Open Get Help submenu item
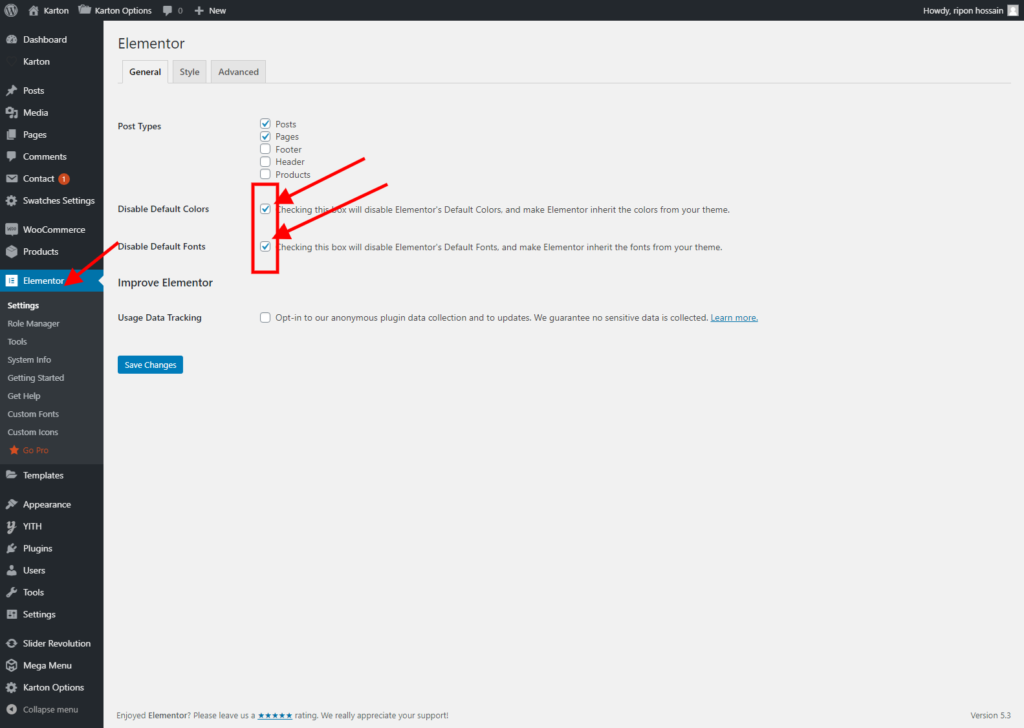This screenshot has height=728, width=1024. tap(24, 396)
